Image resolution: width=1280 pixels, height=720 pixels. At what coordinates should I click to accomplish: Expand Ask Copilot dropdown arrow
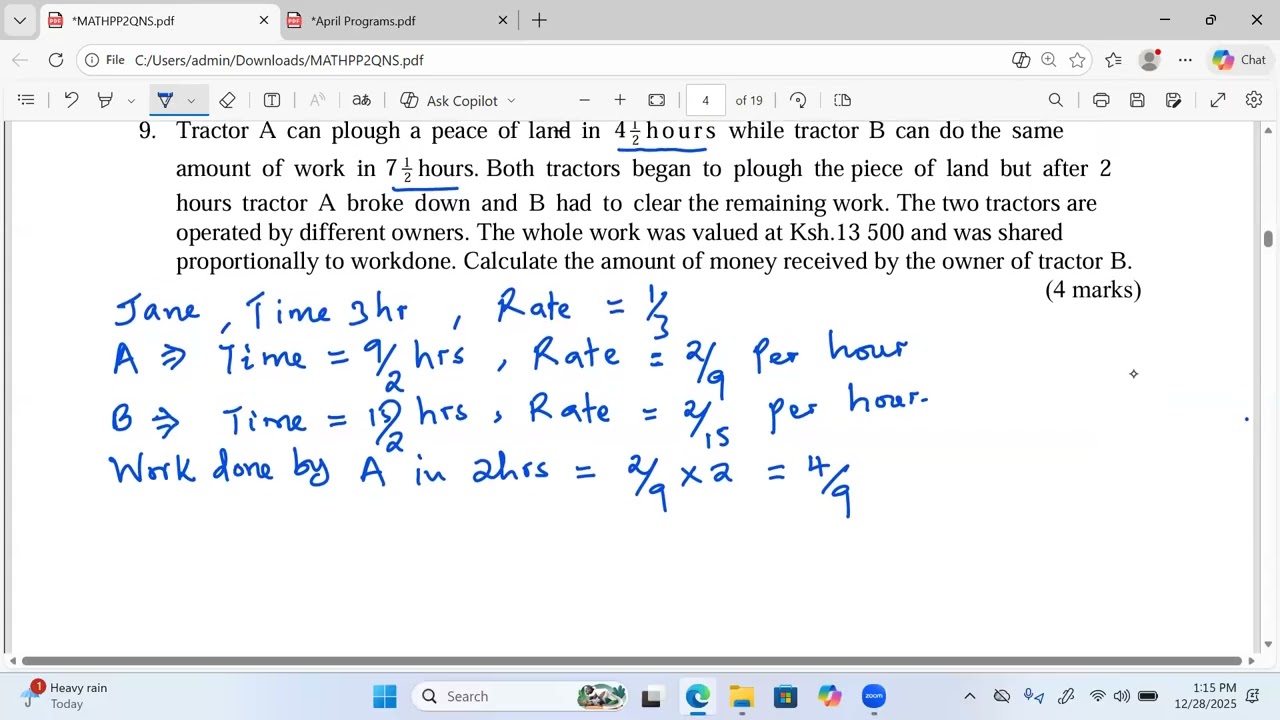[x=511, y=100]
